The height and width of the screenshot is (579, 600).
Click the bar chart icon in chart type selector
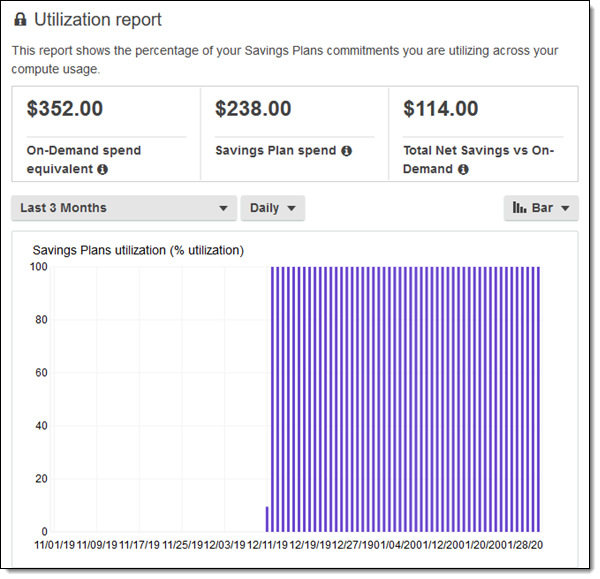point(519,208)
